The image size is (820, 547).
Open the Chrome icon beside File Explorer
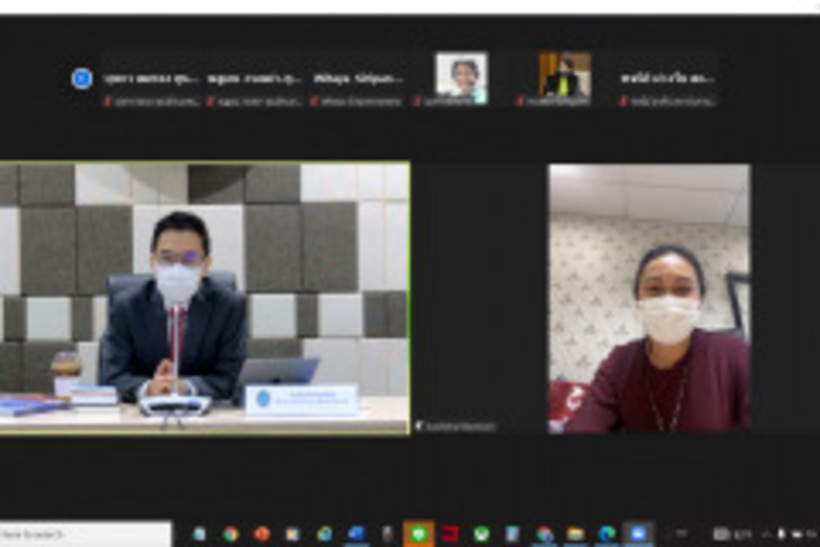pyautogui.click(x=544, y=534)
